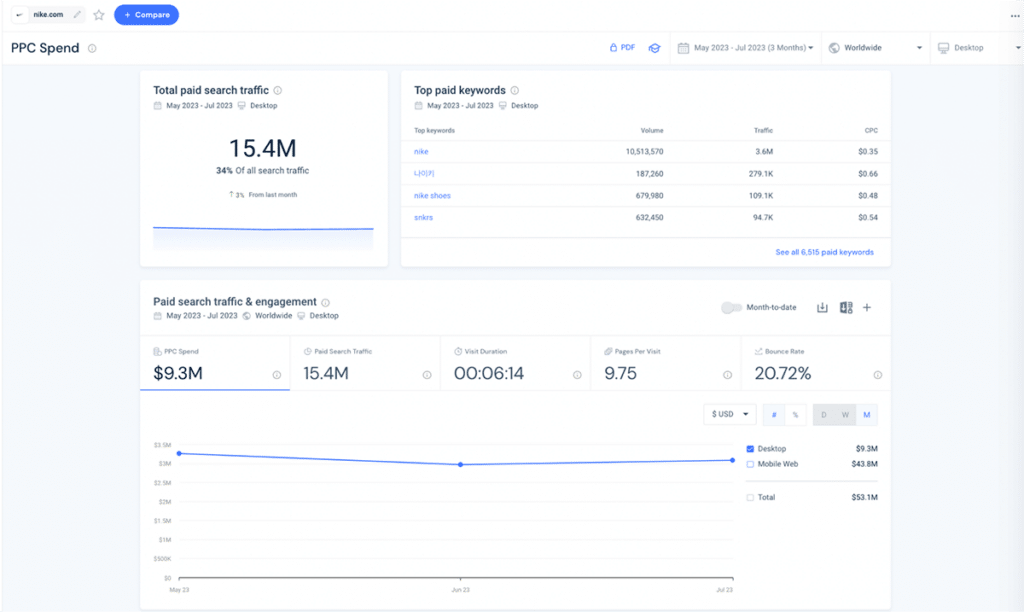
Task: Star nike.com as favorite
Action: (99, 14)
